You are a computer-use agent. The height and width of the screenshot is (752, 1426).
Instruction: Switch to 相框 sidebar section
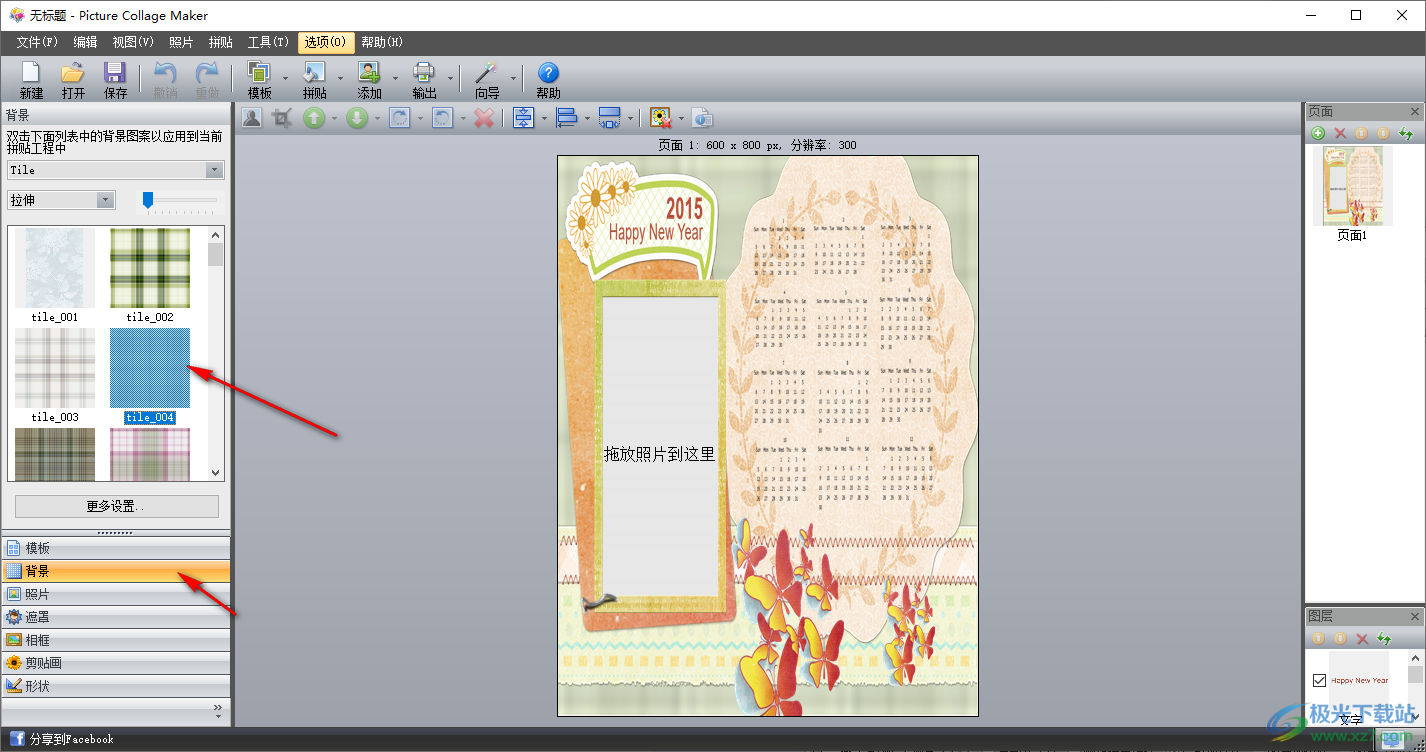pyautogui.click(x=115, y=640)
